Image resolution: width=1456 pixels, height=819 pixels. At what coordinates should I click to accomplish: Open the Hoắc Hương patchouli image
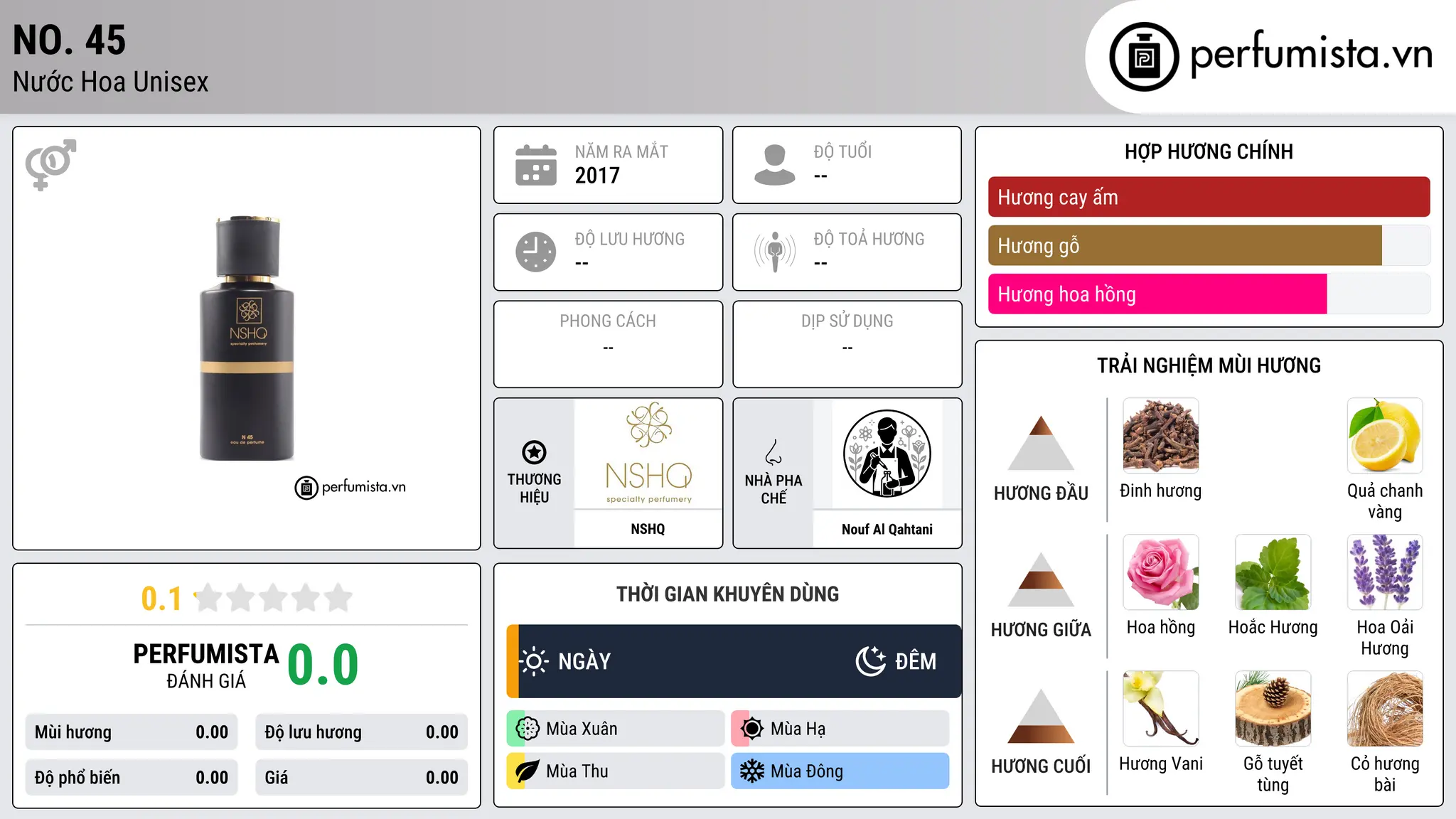click(1273, 572)
